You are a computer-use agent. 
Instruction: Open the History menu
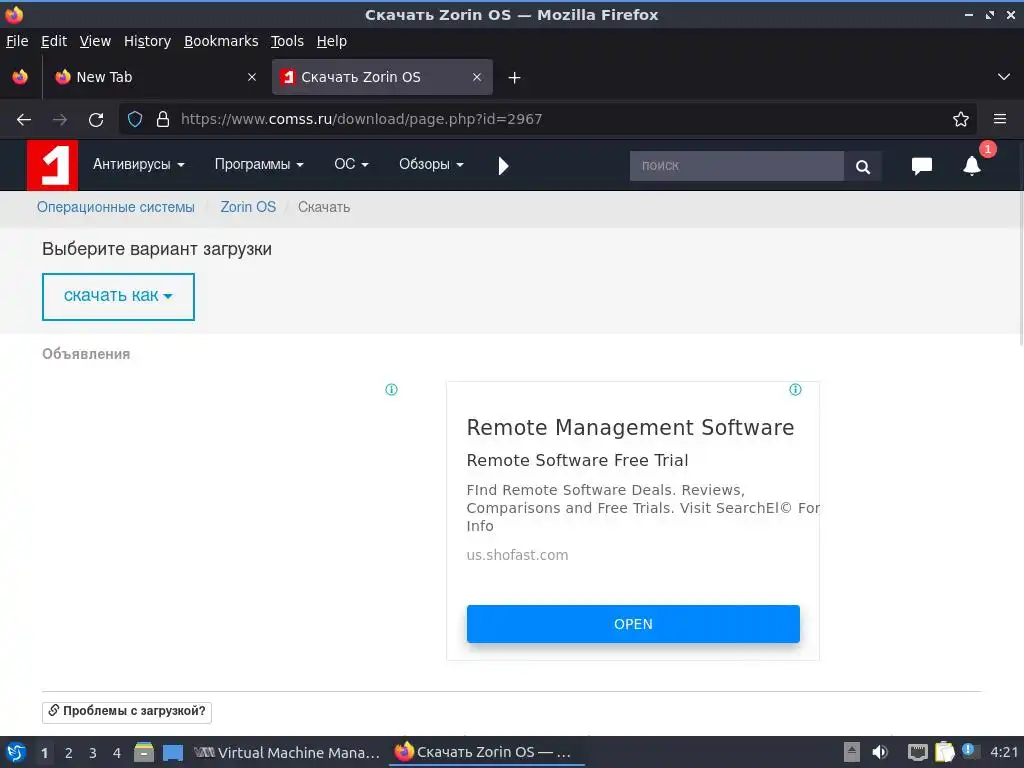coord(147,41)
